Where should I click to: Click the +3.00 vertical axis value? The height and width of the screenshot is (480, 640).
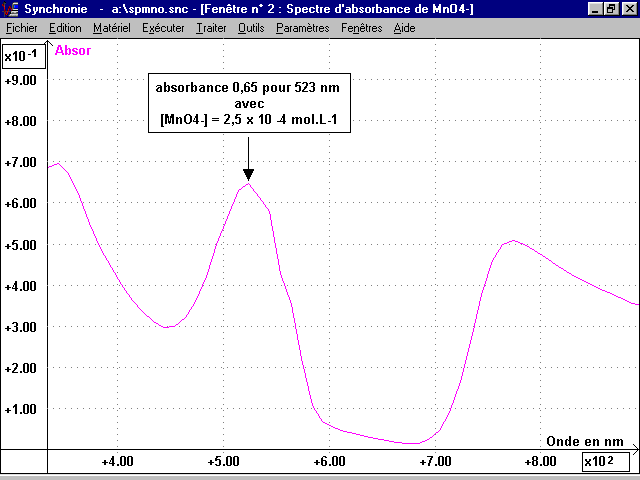pyautogui.click(x=20, y=327)
